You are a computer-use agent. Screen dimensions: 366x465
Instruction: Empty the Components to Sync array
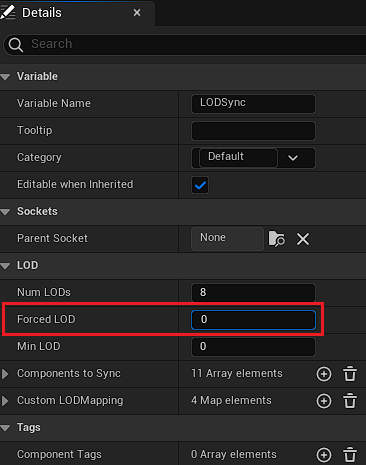tap(350, 374)
